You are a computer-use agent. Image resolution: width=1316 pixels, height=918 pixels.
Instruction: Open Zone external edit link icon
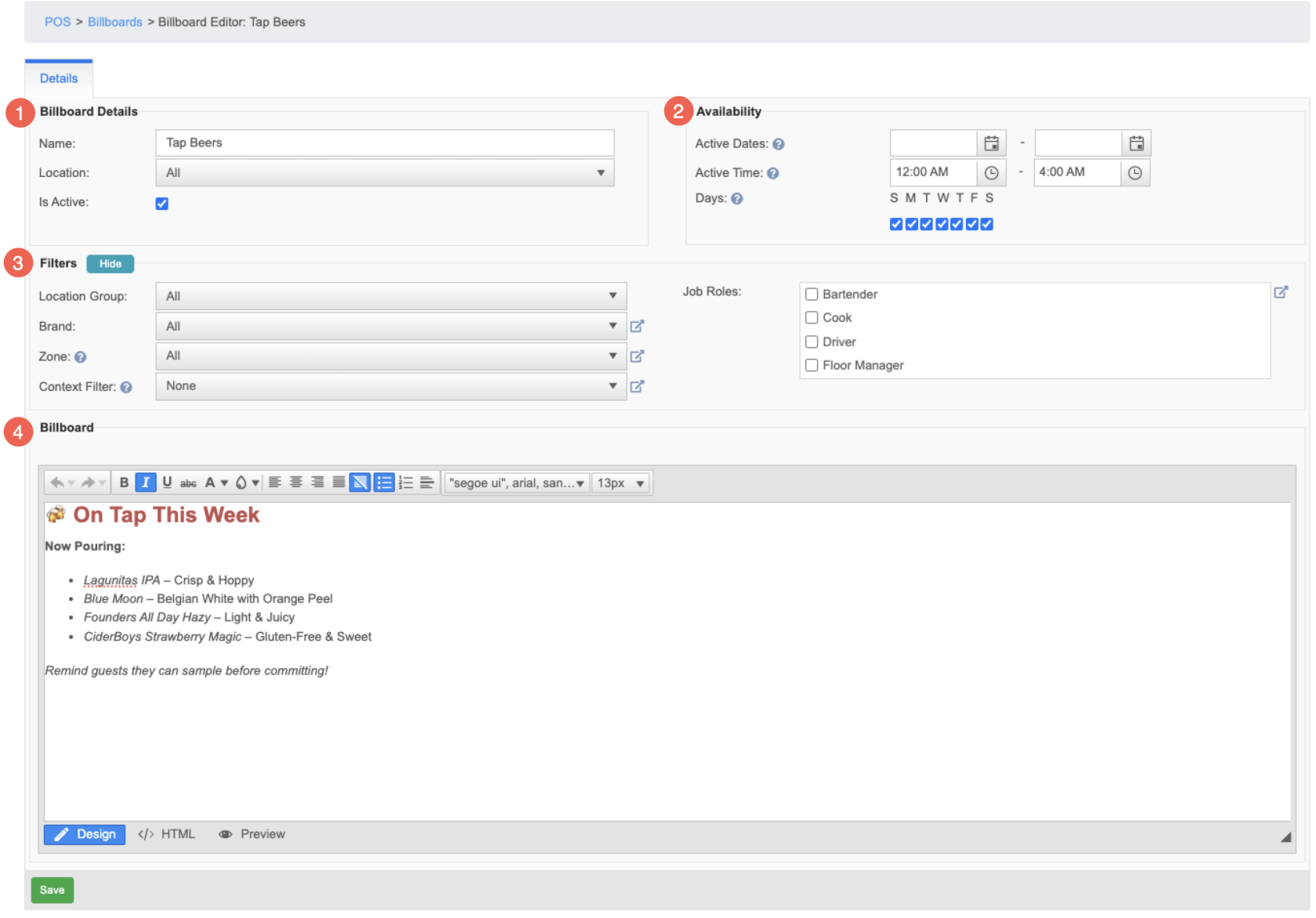pos(637,356)
